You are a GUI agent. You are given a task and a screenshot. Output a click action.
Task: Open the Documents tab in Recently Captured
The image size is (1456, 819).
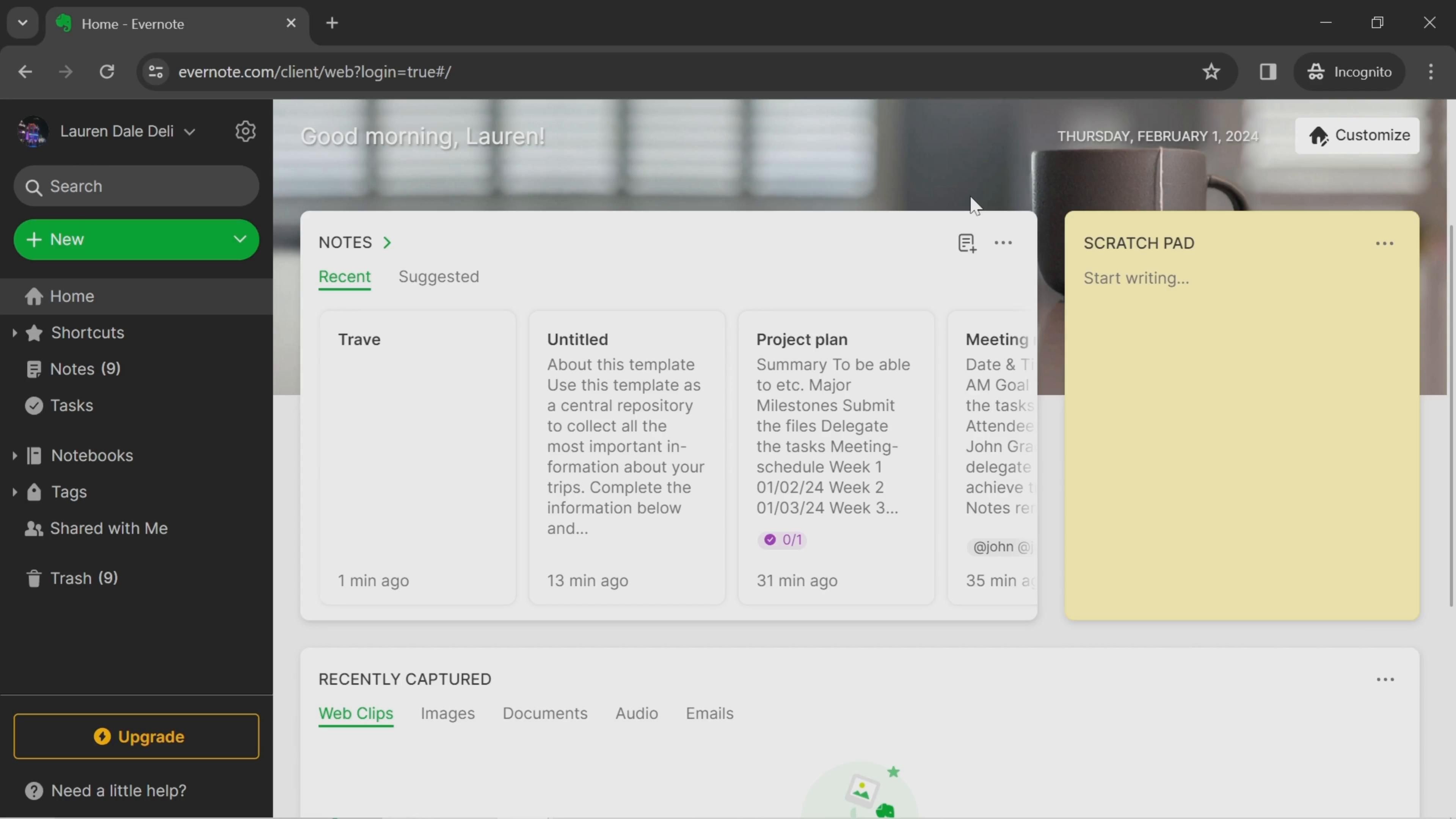tap(545, 713)
